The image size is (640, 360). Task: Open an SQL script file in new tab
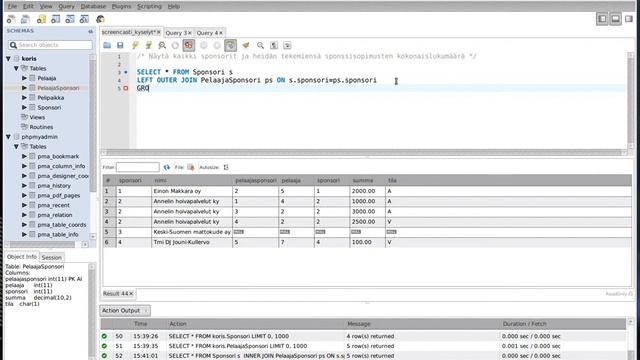pyautogui.click(x=25, y=19)
